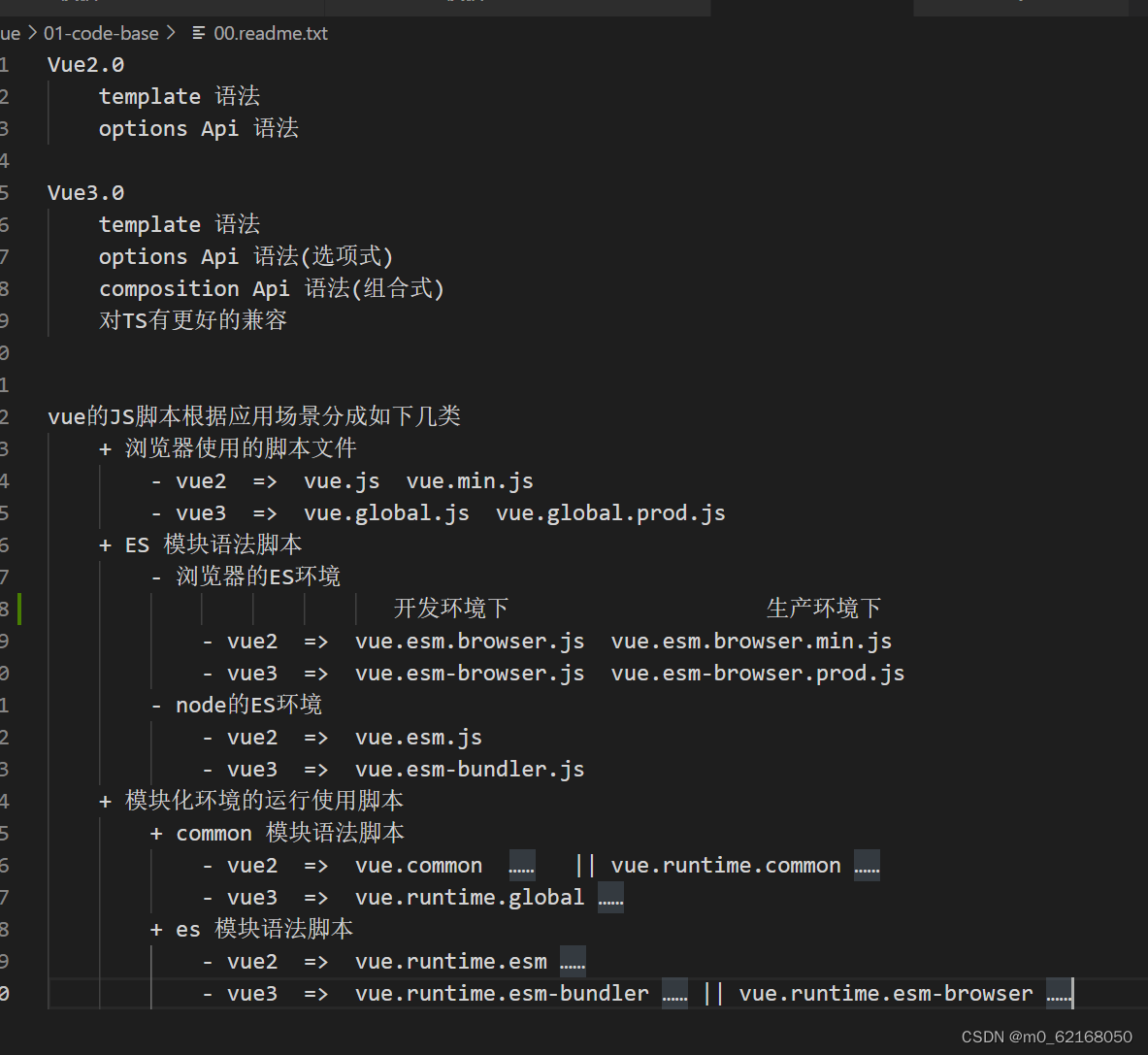
Task: Click the word vue.runtime.common
Action: pyautogui.click(x=726, y=866)
